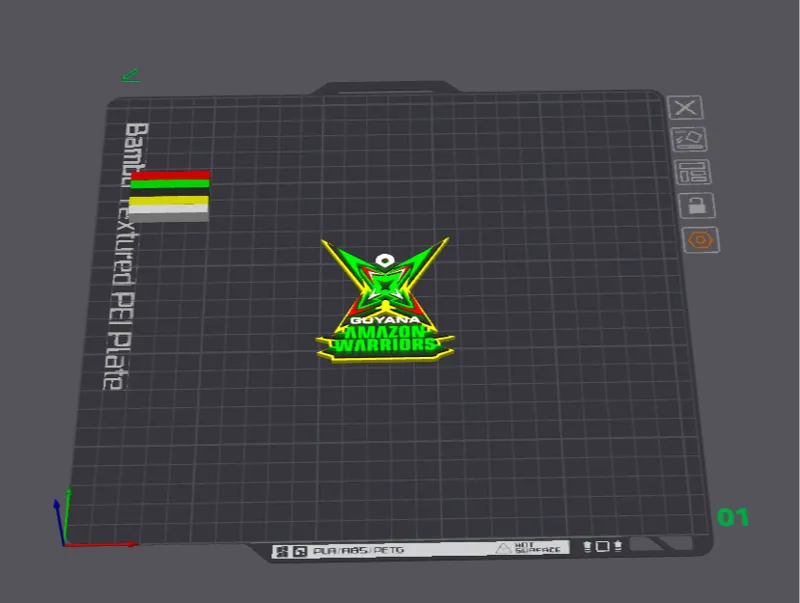The width and height of the screenshot is (800, 603).
Task: Click the auto-orient plate icon
Action: click(689, 139)
